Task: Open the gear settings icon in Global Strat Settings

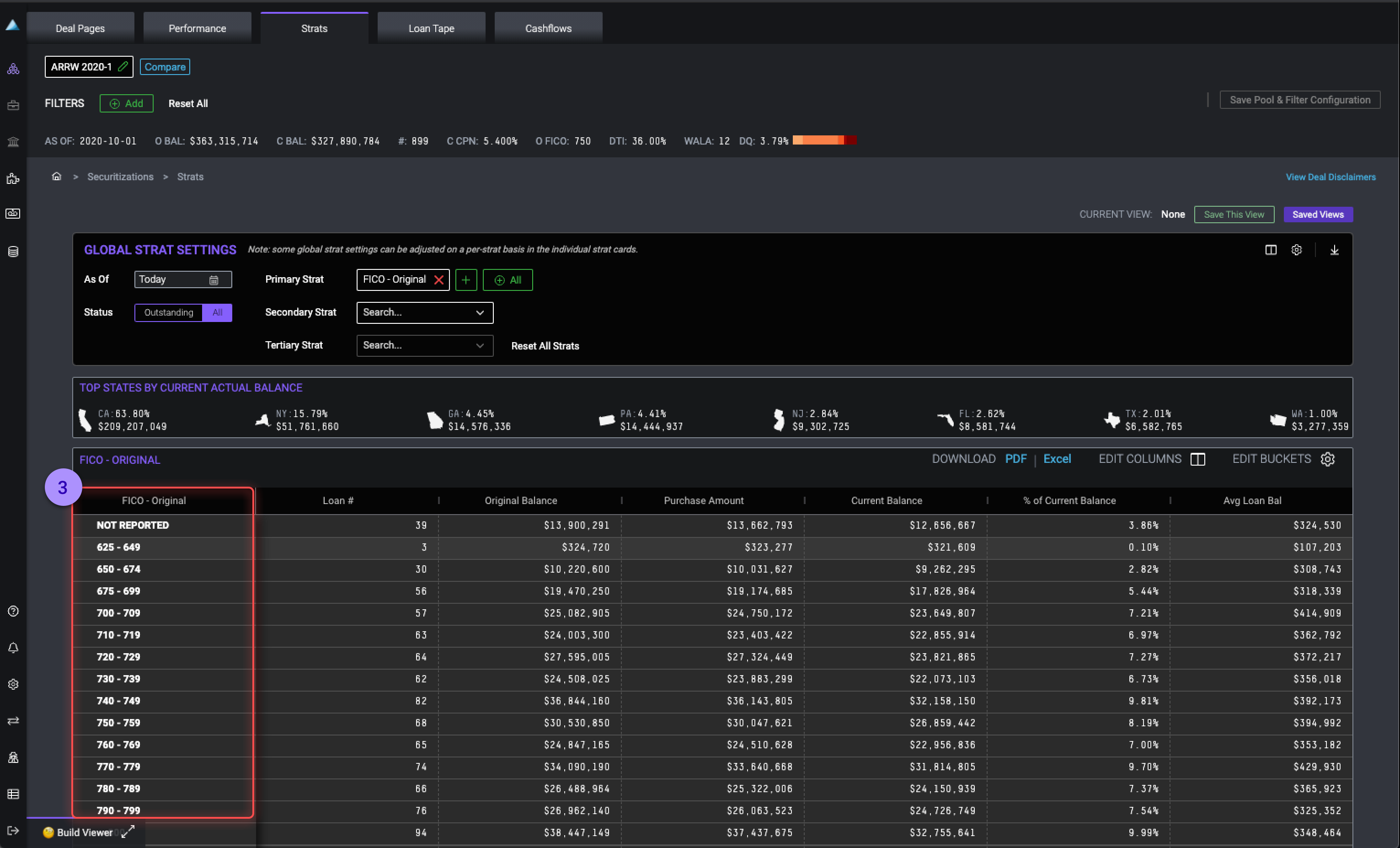Action: coord(1296,250)
